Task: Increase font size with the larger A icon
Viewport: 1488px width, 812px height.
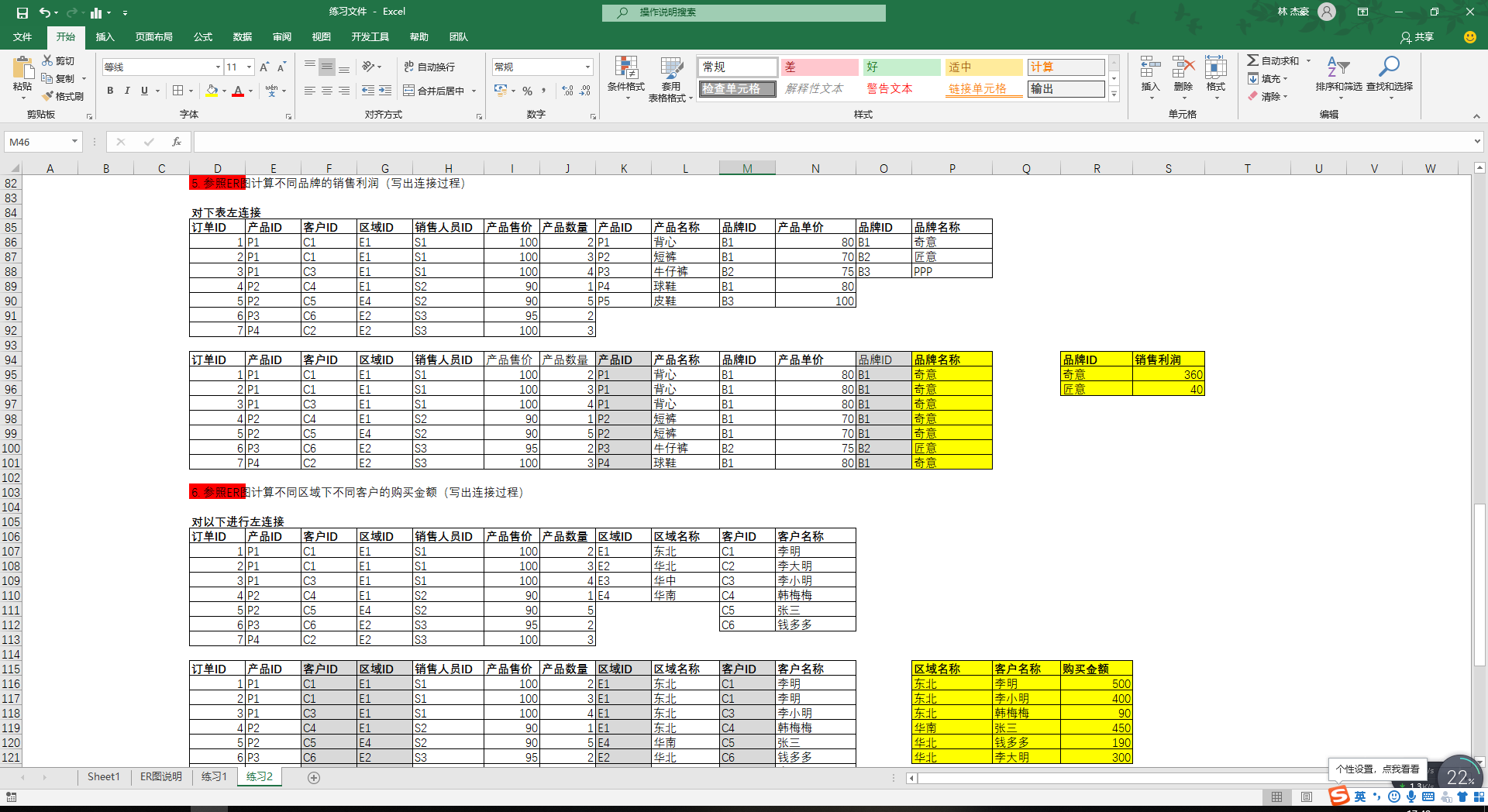Action: 264,67
